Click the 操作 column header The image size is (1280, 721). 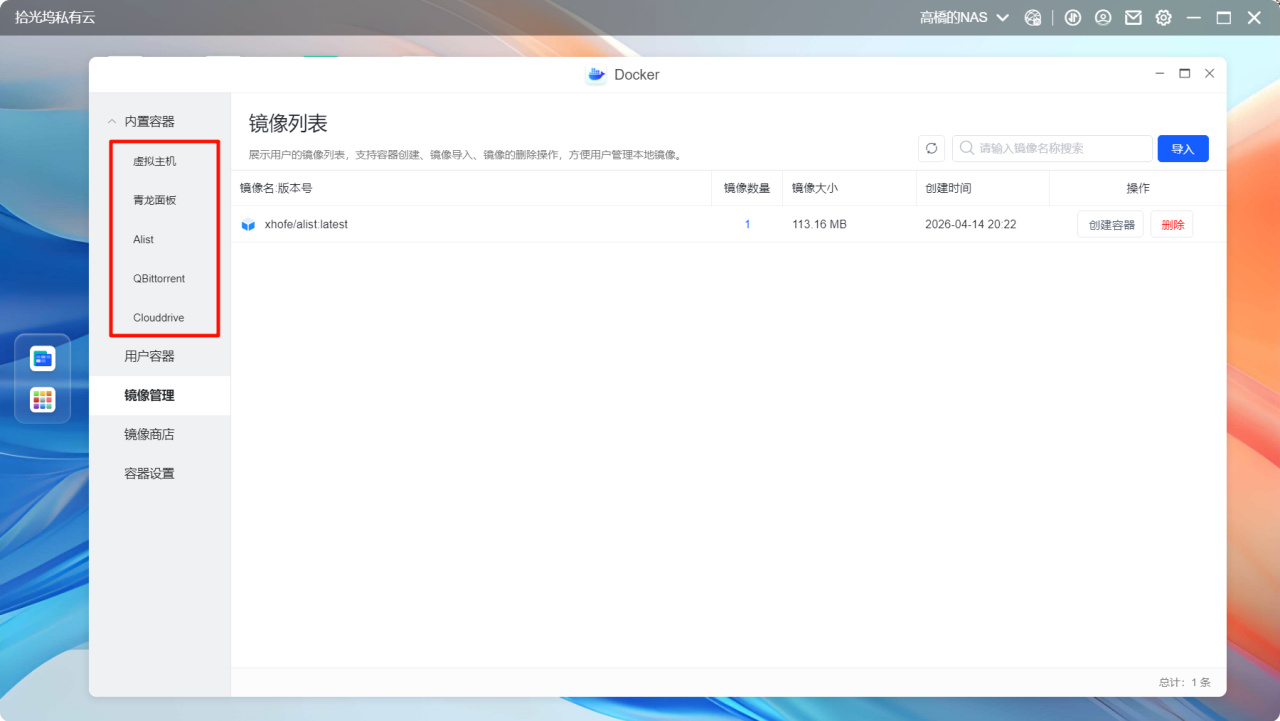pyautogui.click(x=1138, y=188)
